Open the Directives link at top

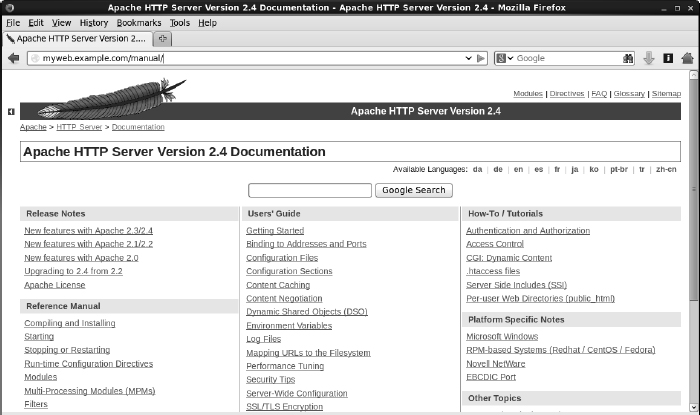click(x=567, y=93)
